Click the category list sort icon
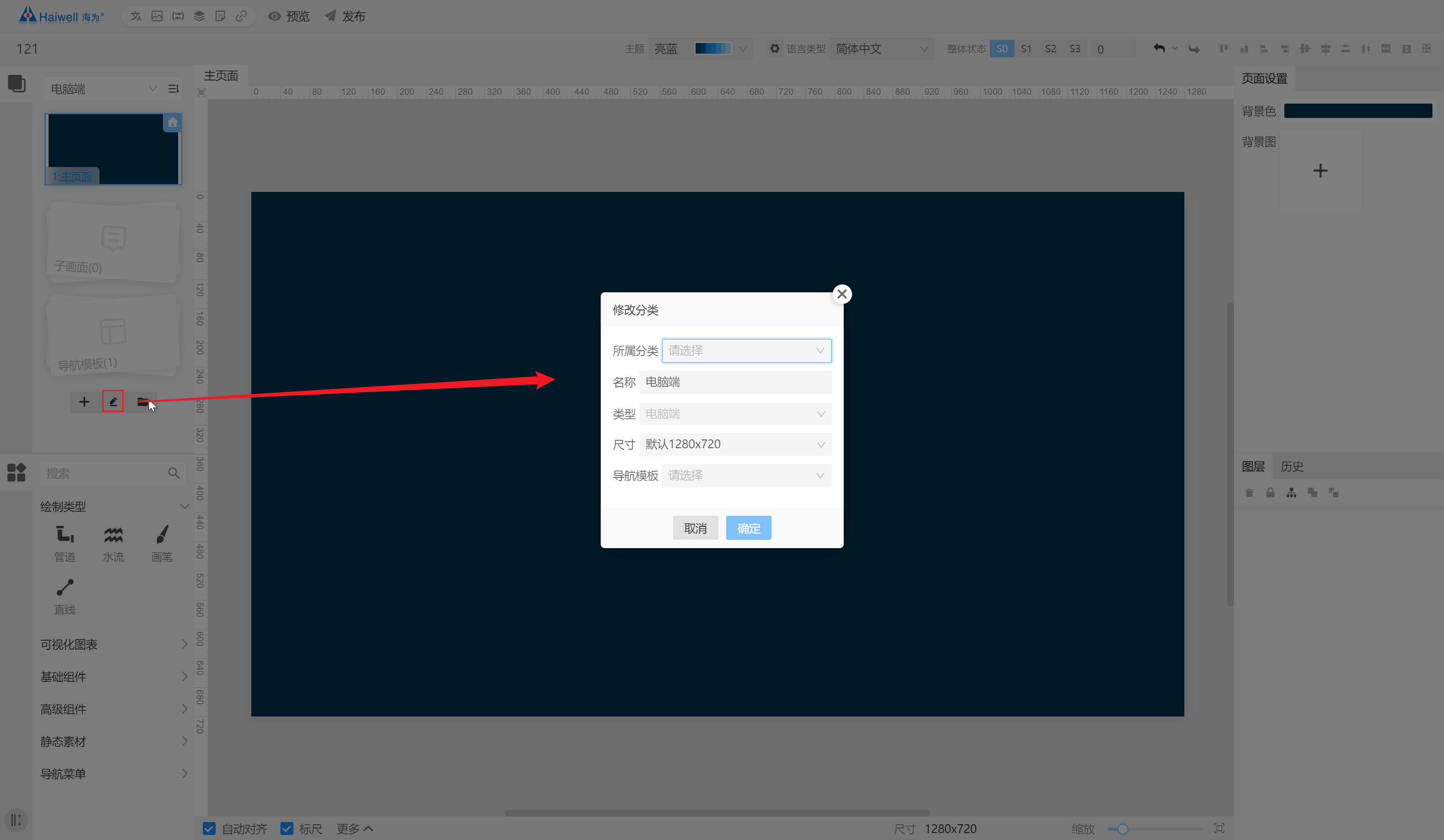This screenshot has height=840, width=1444. [174, 89]
